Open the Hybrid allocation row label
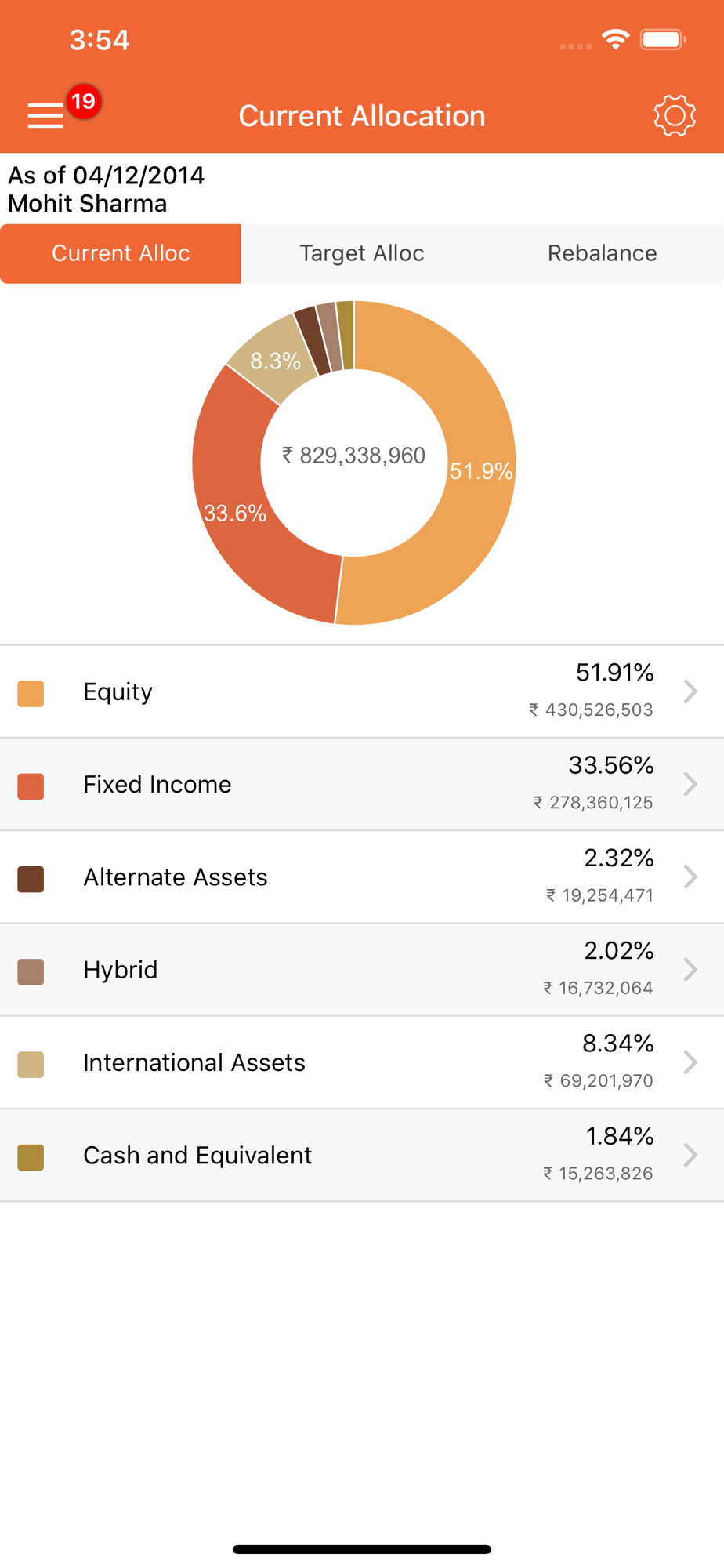Image resolution: width=724 pixels, height=1568 pixels. tap(121, 970)
